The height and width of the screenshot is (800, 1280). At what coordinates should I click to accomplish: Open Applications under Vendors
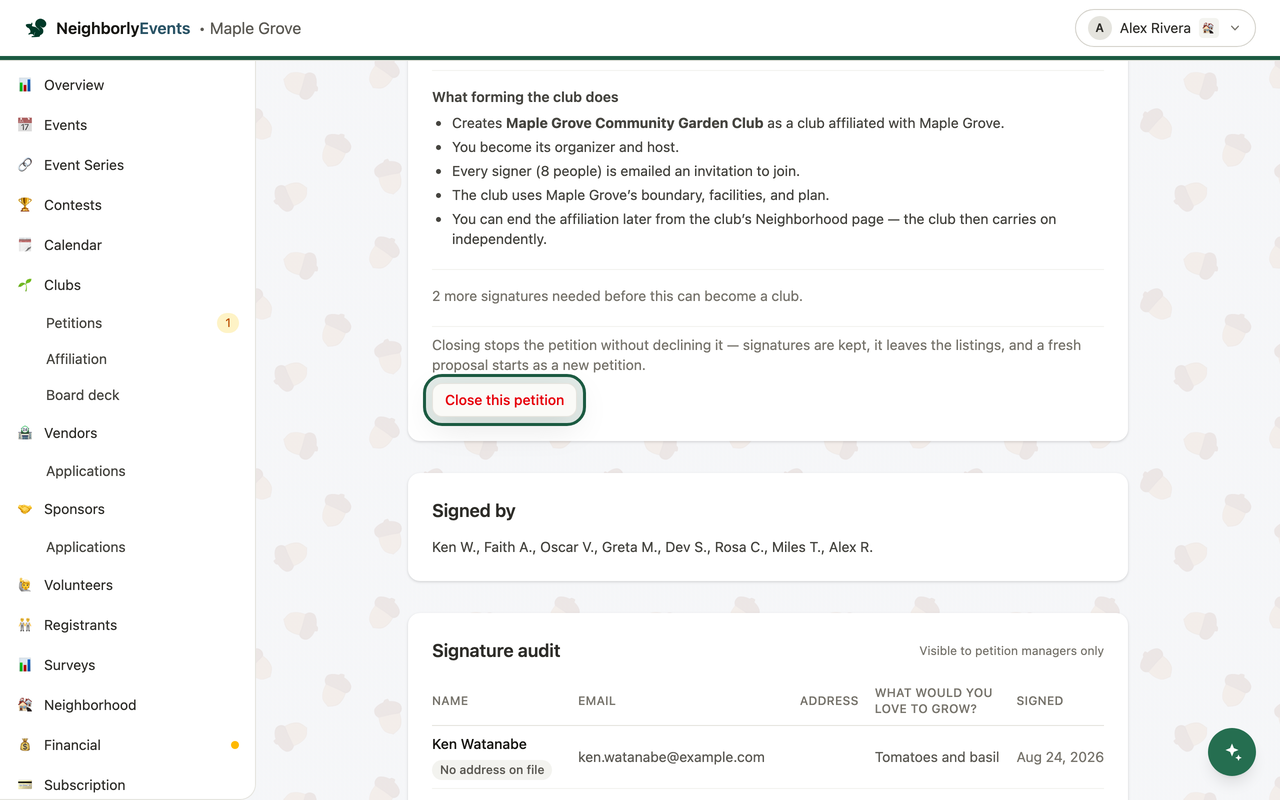(x=86, y=471)
